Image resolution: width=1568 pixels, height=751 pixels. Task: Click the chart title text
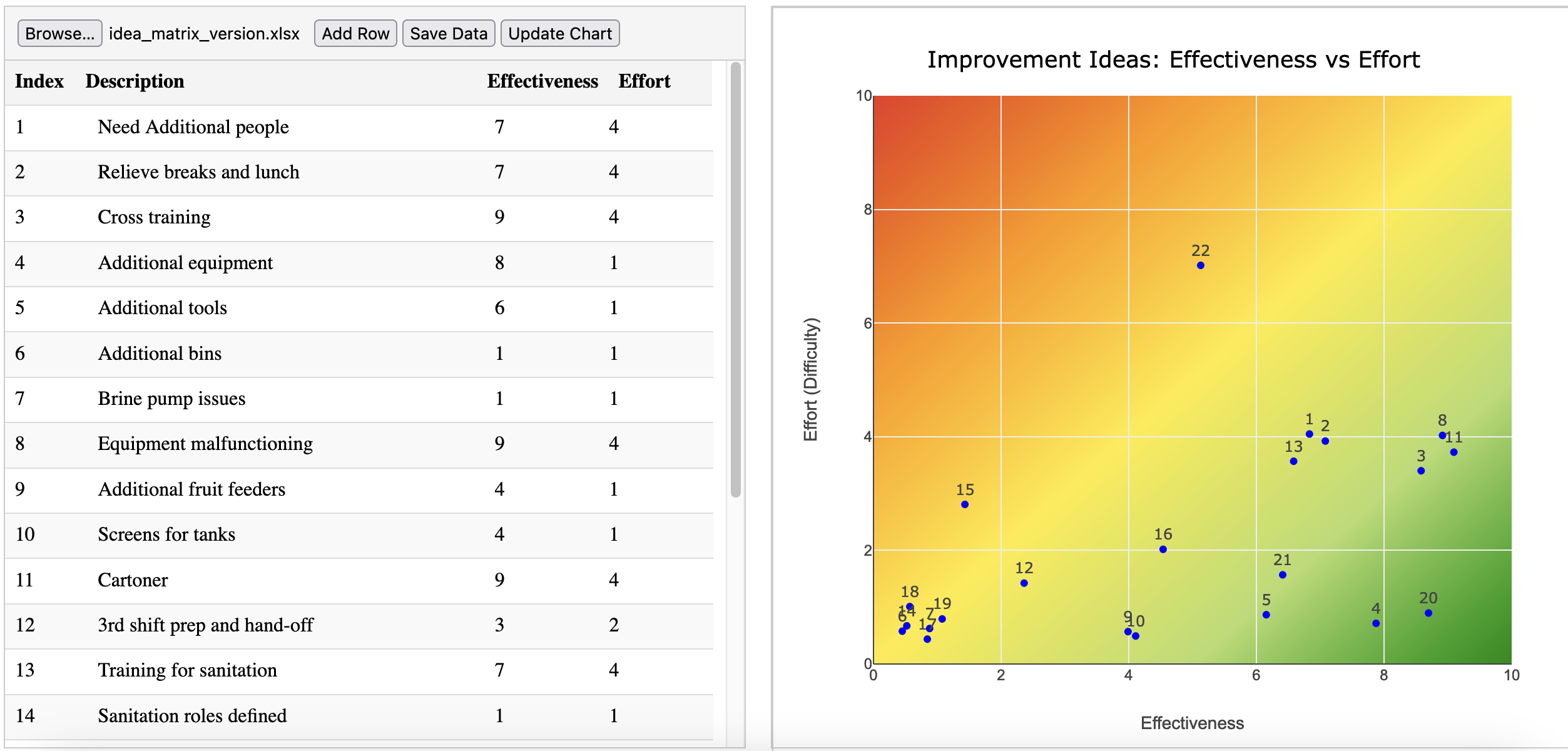point(1173,60)
